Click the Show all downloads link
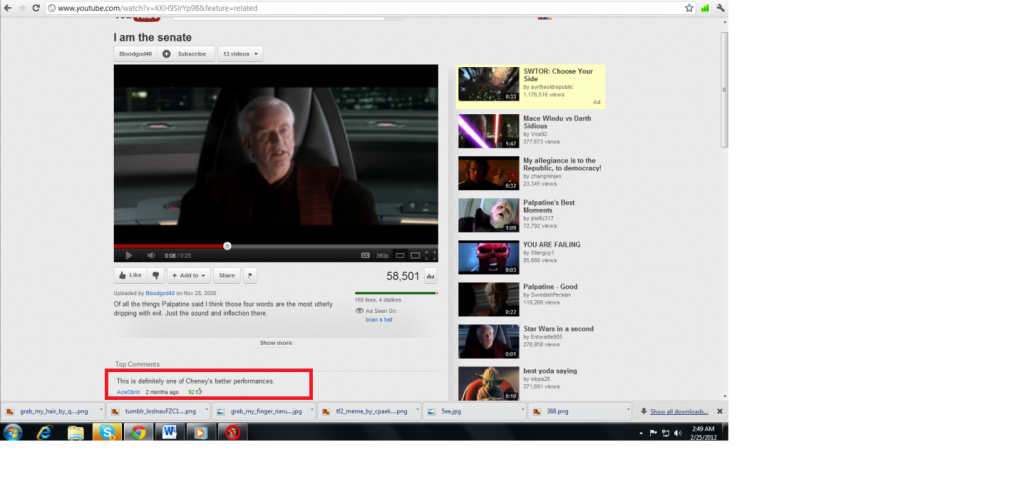This screenshot has width=1022, height=494. [679, 411]
